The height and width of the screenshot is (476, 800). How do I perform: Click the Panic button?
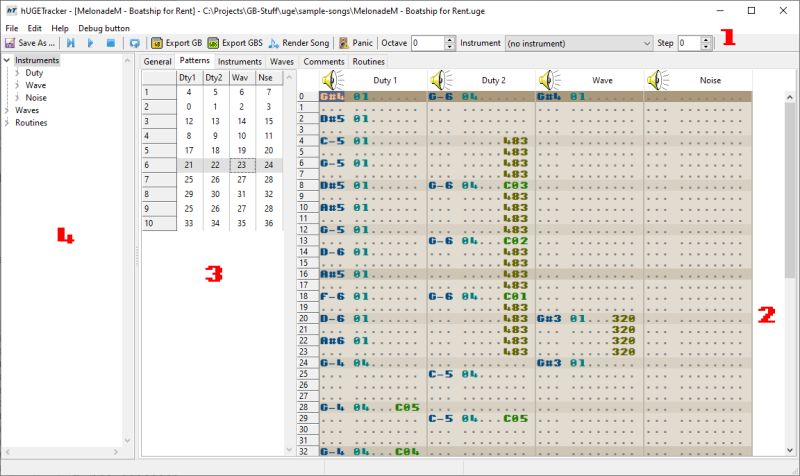pos(356,43)
